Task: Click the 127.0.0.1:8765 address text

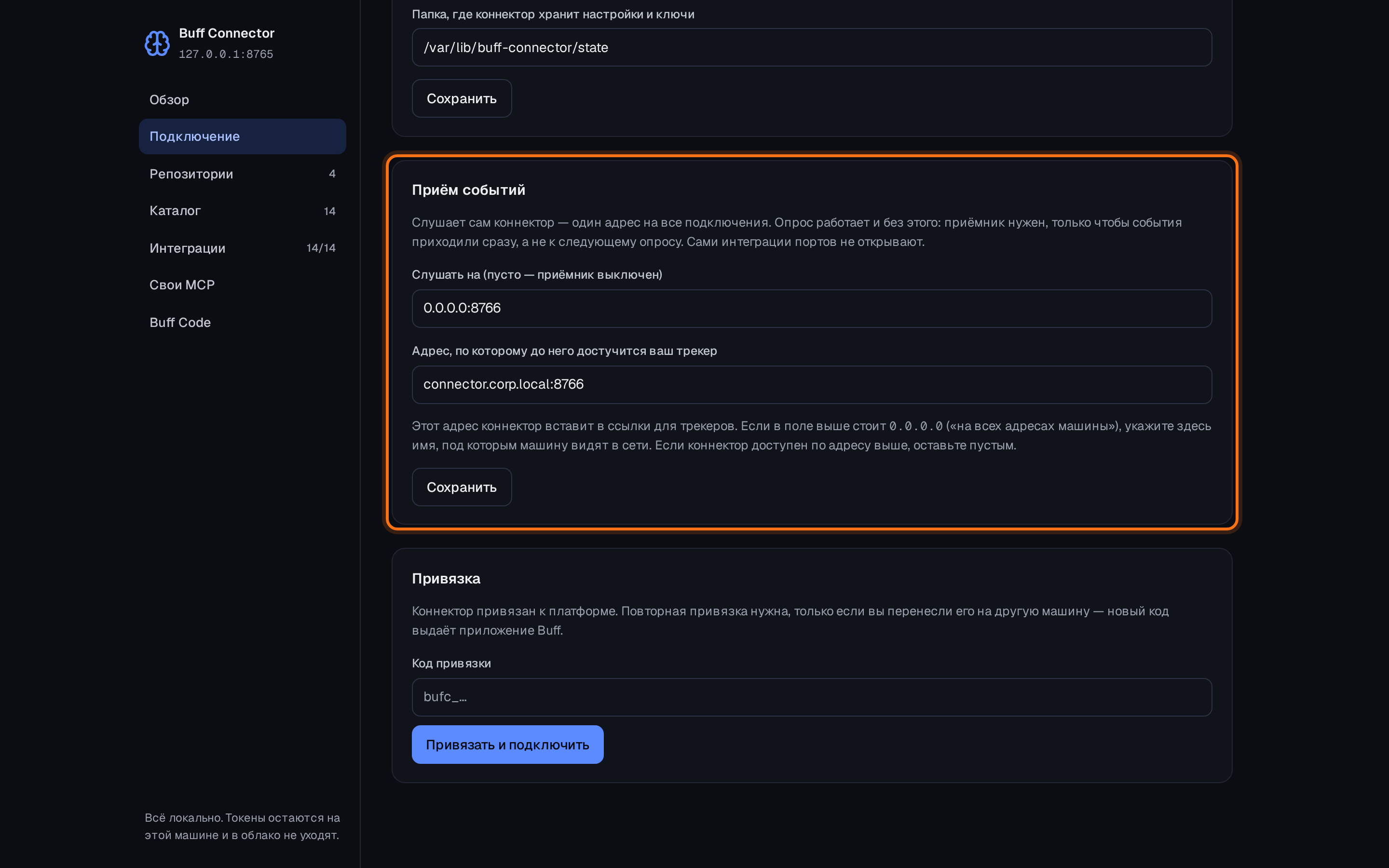Action: pos(226,54)
